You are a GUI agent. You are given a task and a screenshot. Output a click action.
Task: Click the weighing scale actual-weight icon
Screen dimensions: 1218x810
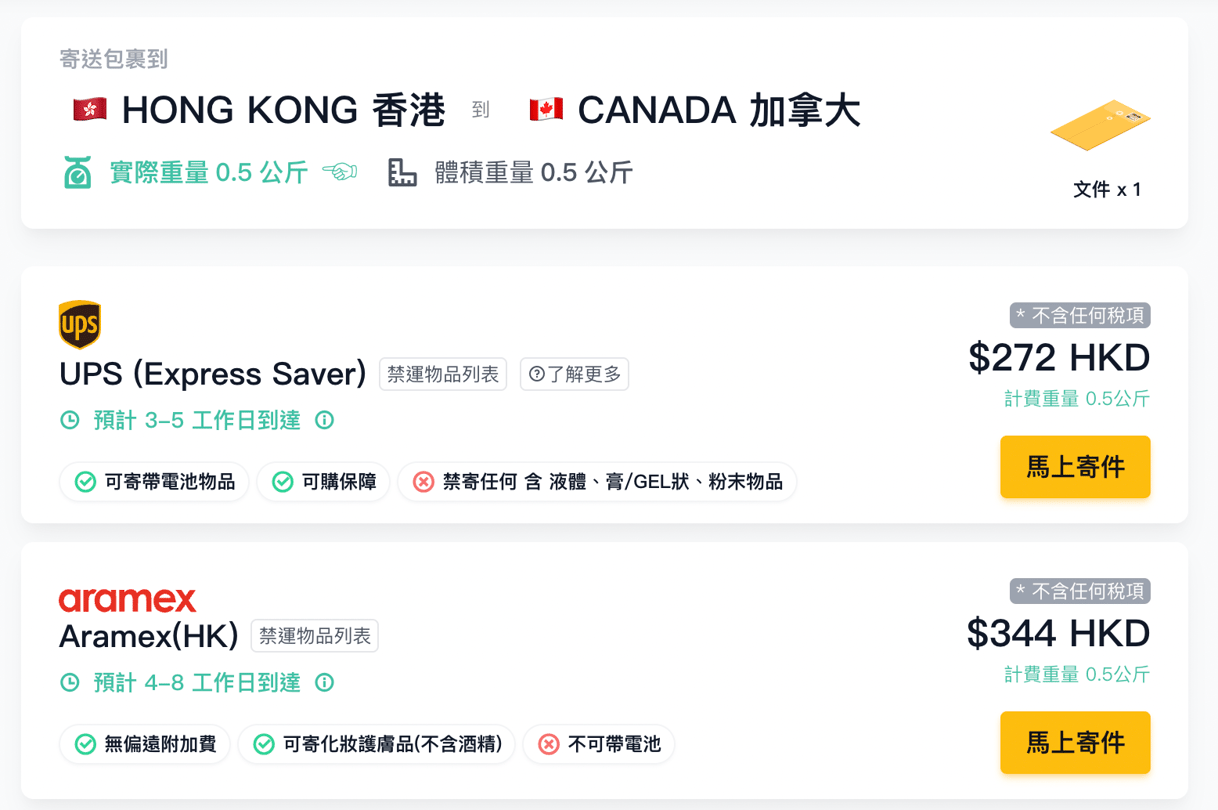(77, 173)
